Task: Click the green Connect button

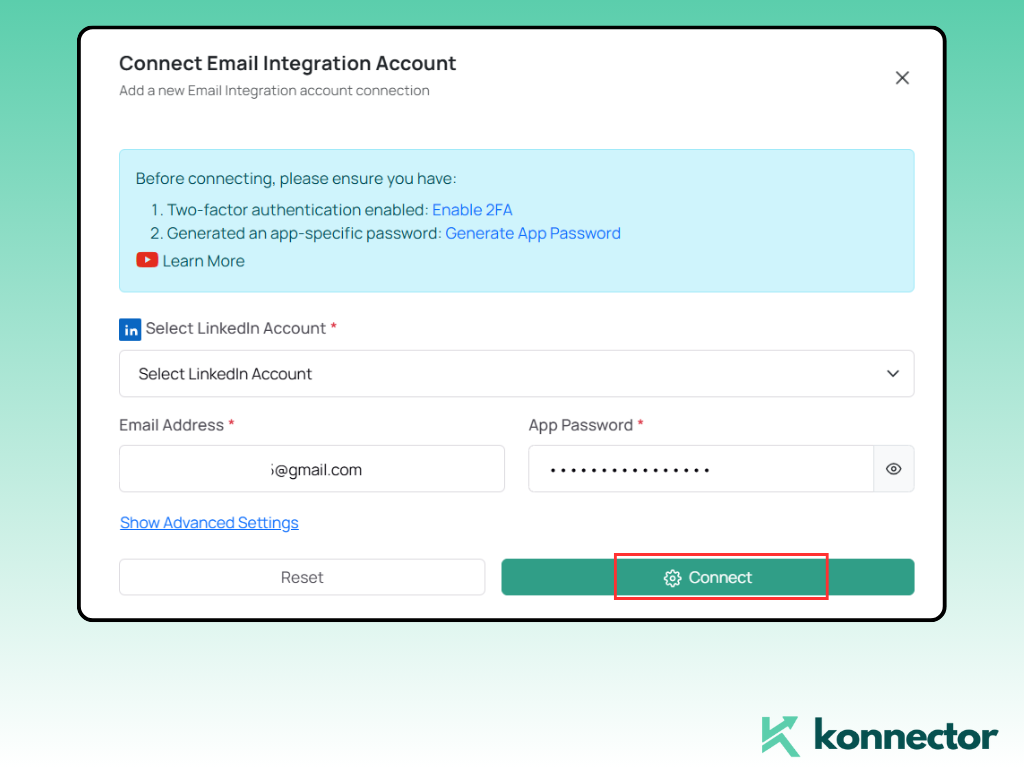Action: click(708, 577)
